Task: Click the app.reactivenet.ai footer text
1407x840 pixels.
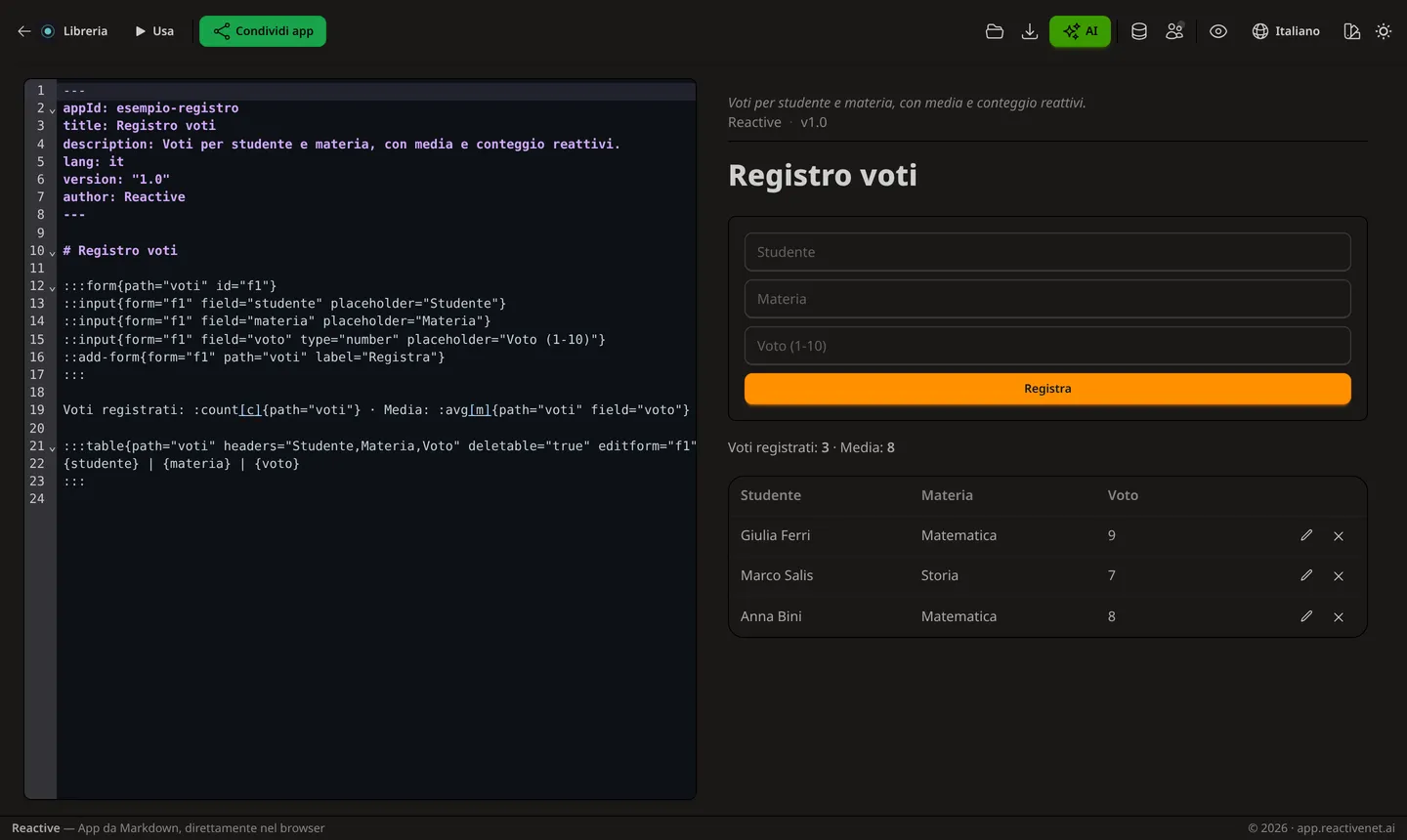Action: (x=1345, y=828)
